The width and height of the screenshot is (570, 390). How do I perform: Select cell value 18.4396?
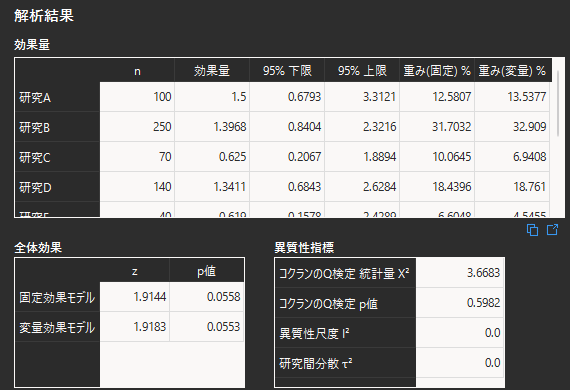click(437, 187)
